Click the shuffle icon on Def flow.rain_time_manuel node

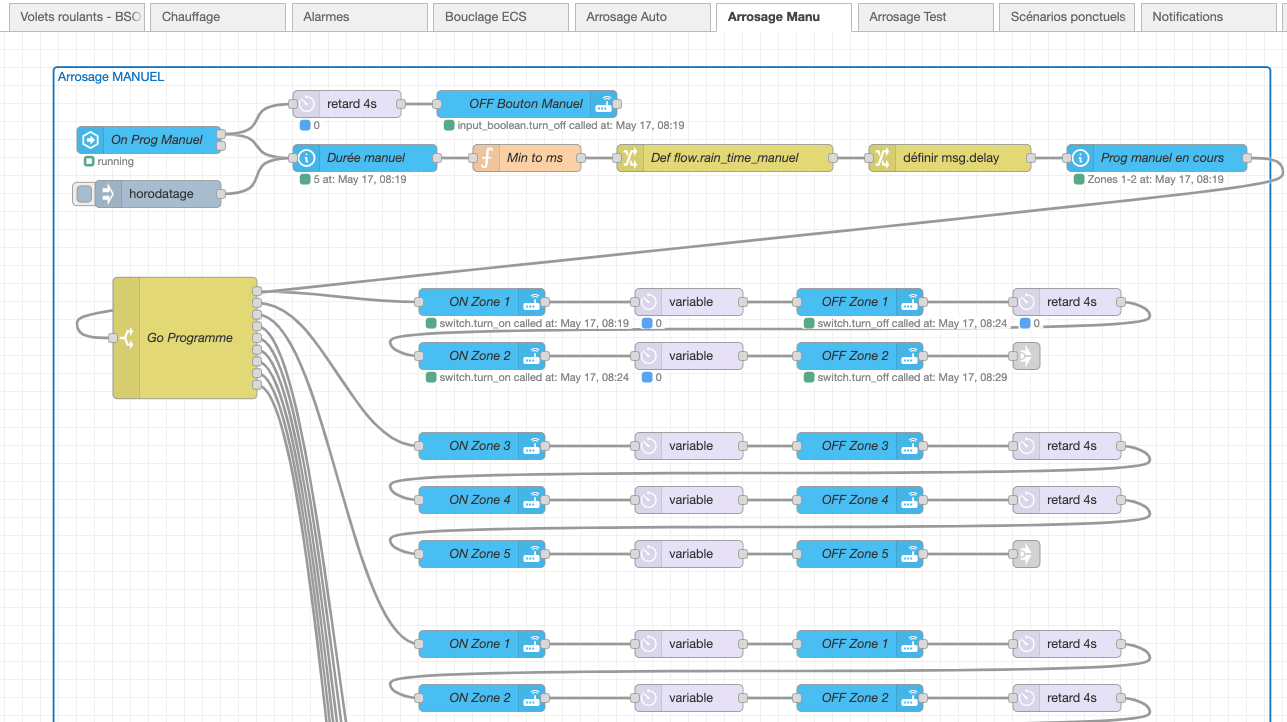[x=631, y=158]
